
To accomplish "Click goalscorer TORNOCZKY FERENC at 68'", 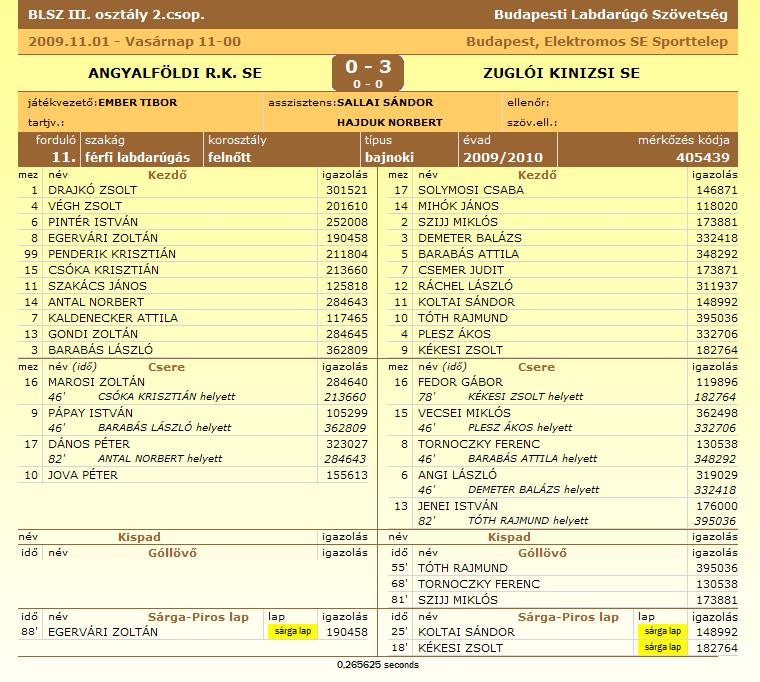I will point(479,584).
